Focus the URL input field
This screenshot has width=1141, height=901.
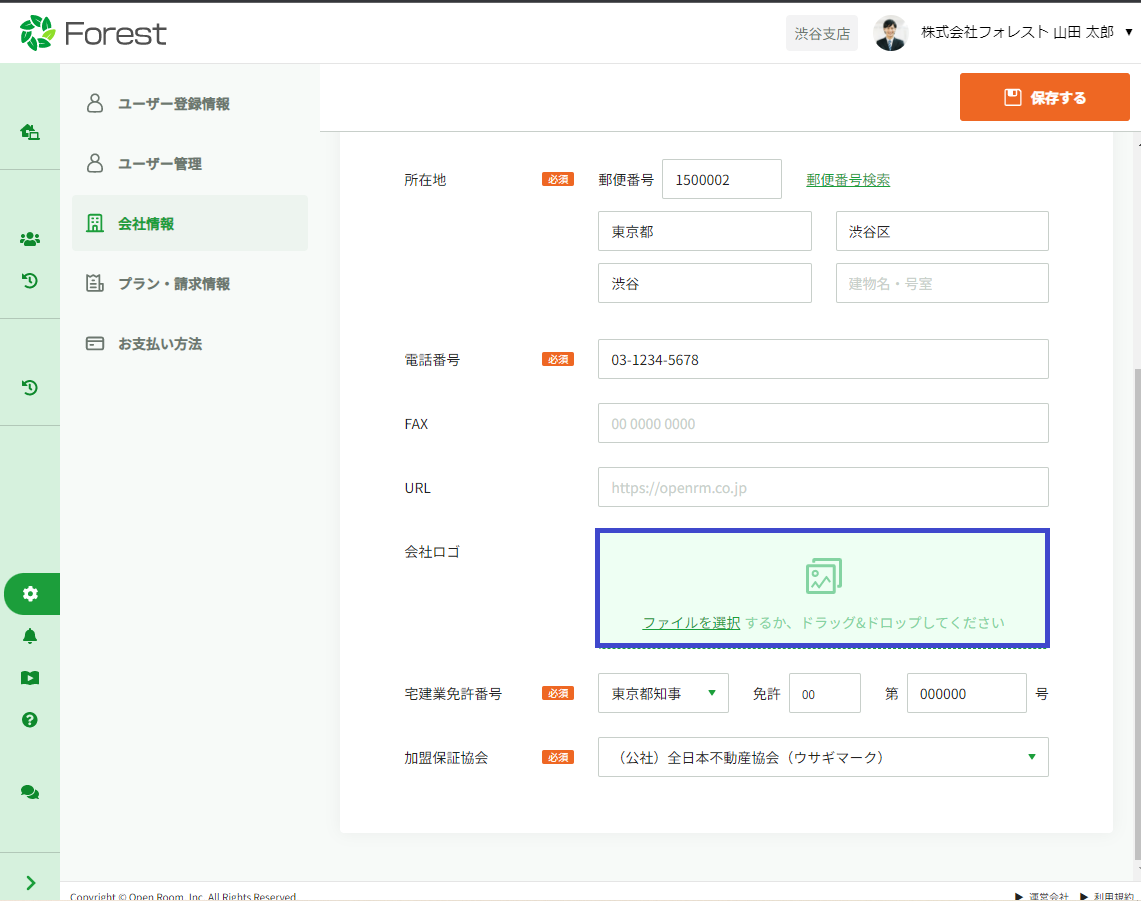822,487
